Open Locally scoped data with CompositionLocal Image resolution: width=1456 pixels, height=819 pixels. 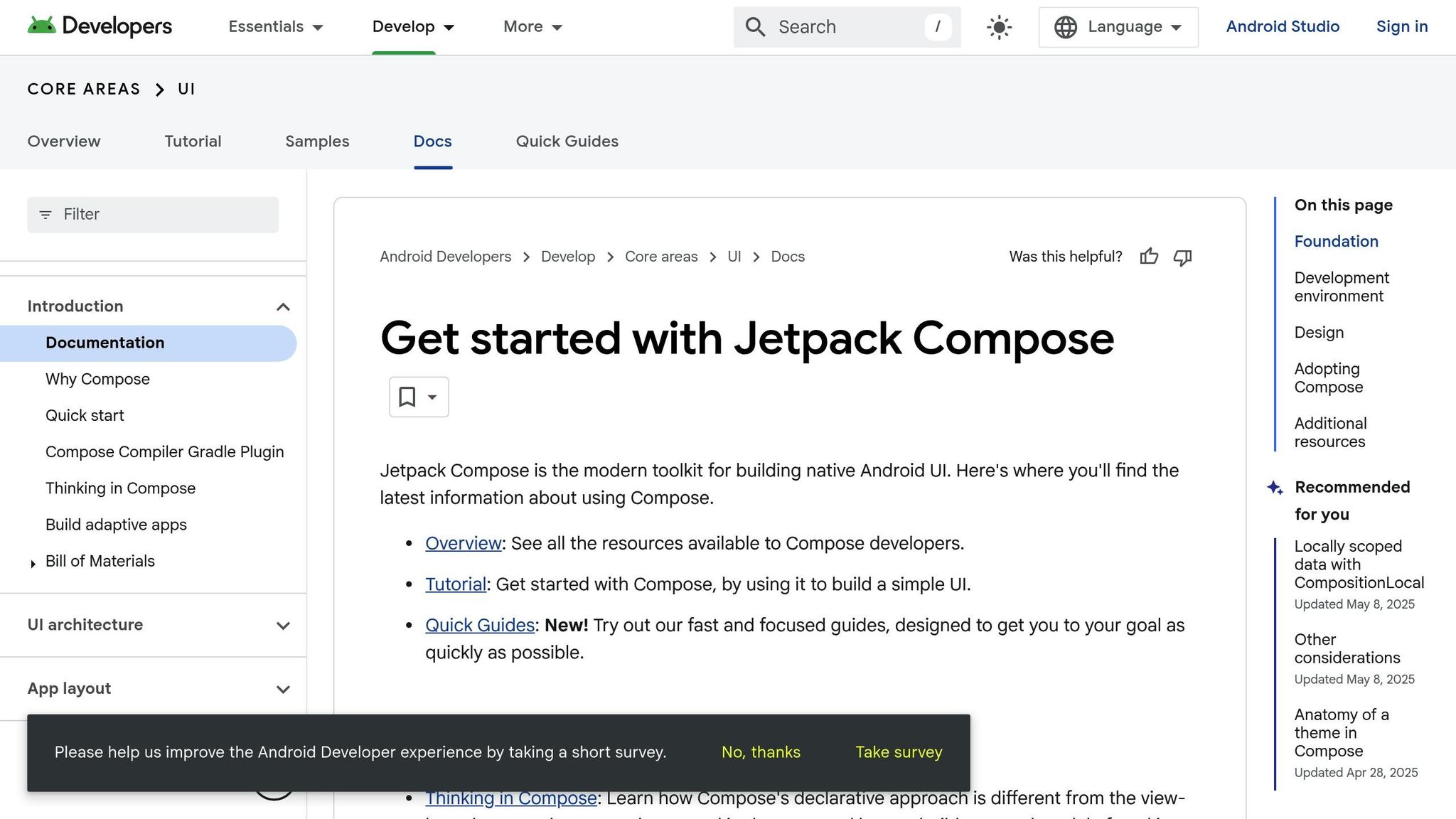point(1359,564)
